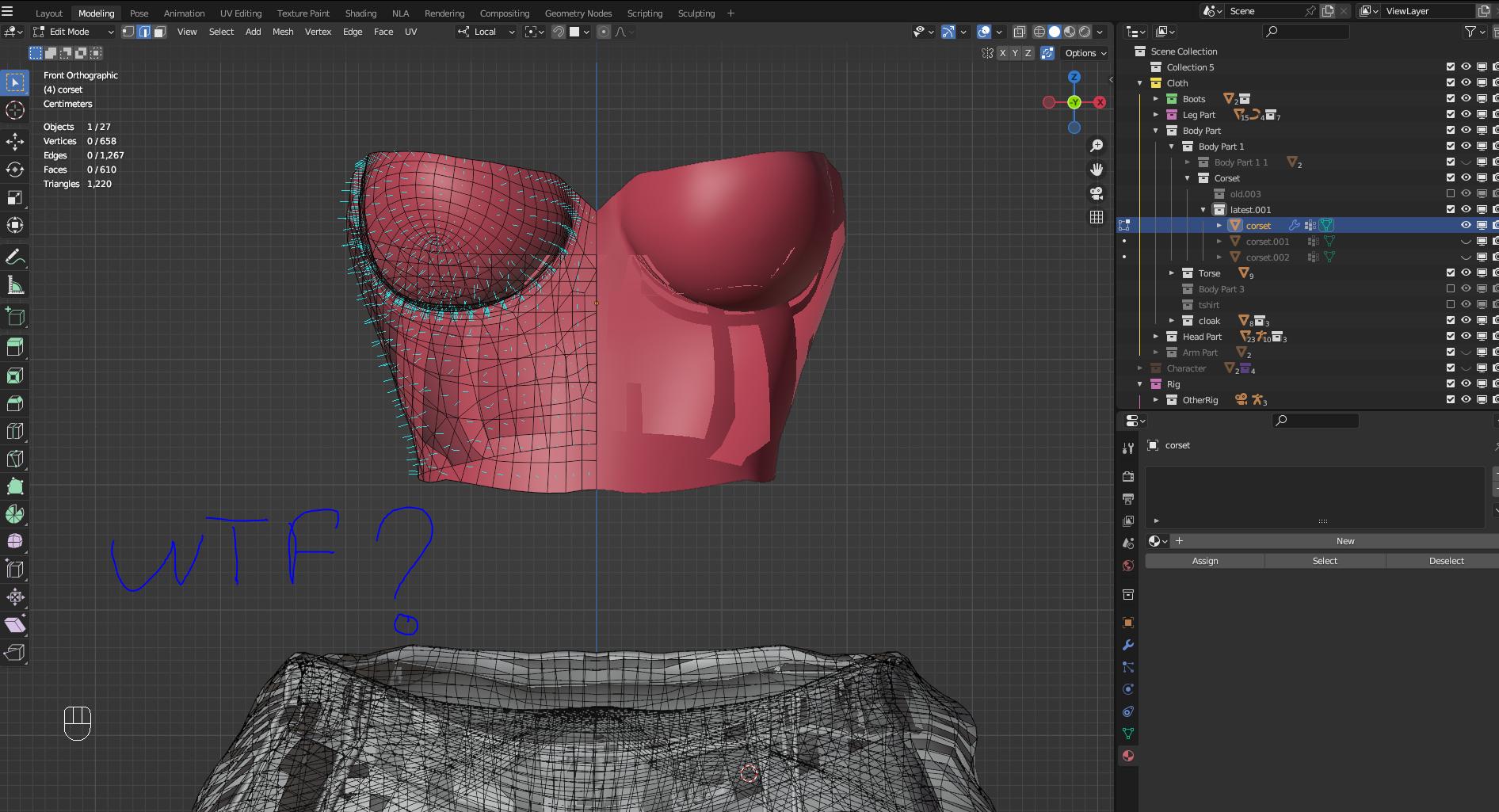Switch to face select mode
The width and height of the screenshot is (1499, 812).
point(159,32)
